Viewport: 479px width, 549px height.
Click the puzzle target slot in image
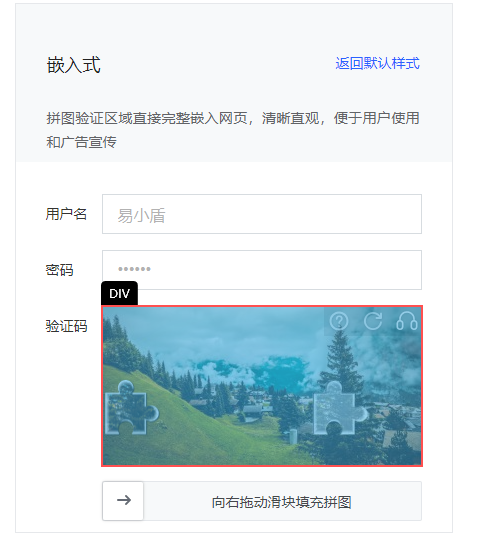pyautogui.click(x=341, y=408)
